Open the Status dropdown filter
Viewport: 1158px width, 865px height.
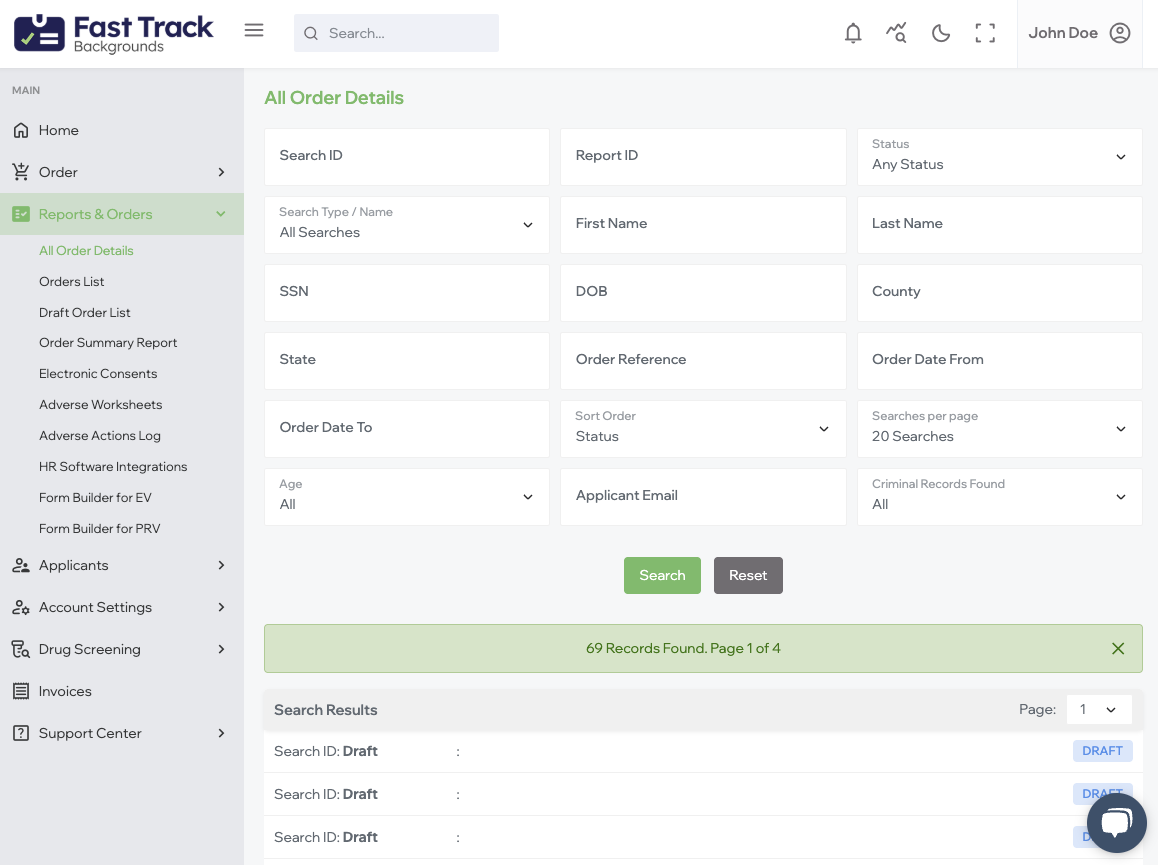point(999,157)
